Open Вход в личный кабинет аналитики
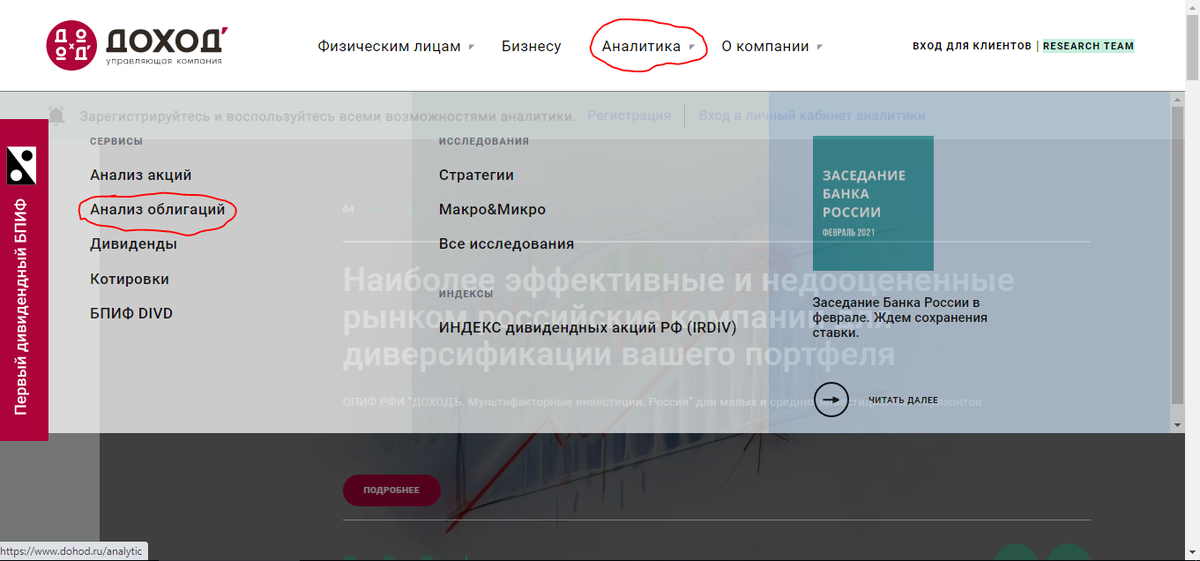1200x561 pixels. tap(812, 116)
